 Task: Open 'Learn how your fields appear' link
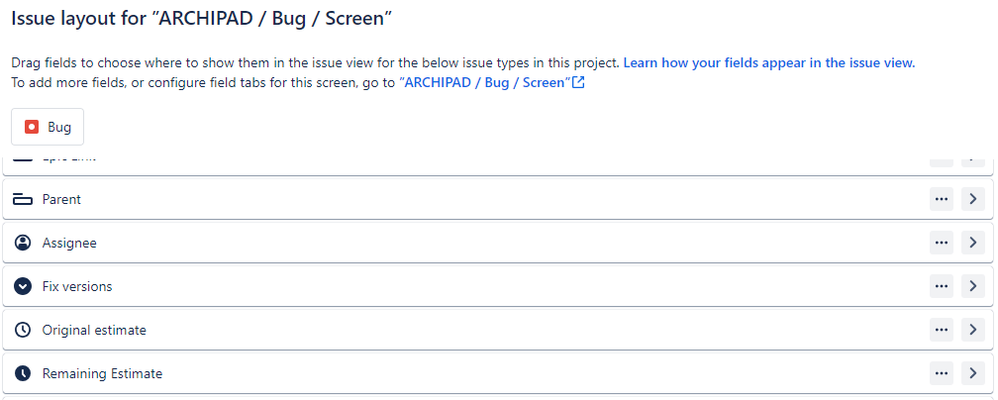[x=769, y=62]
